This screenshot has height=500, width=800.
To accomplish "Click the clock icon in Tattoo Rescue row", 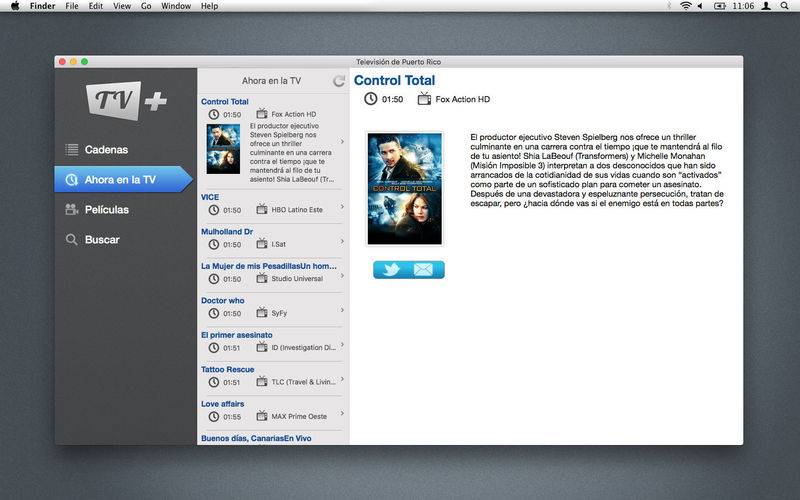I will (x=214, y=382).
